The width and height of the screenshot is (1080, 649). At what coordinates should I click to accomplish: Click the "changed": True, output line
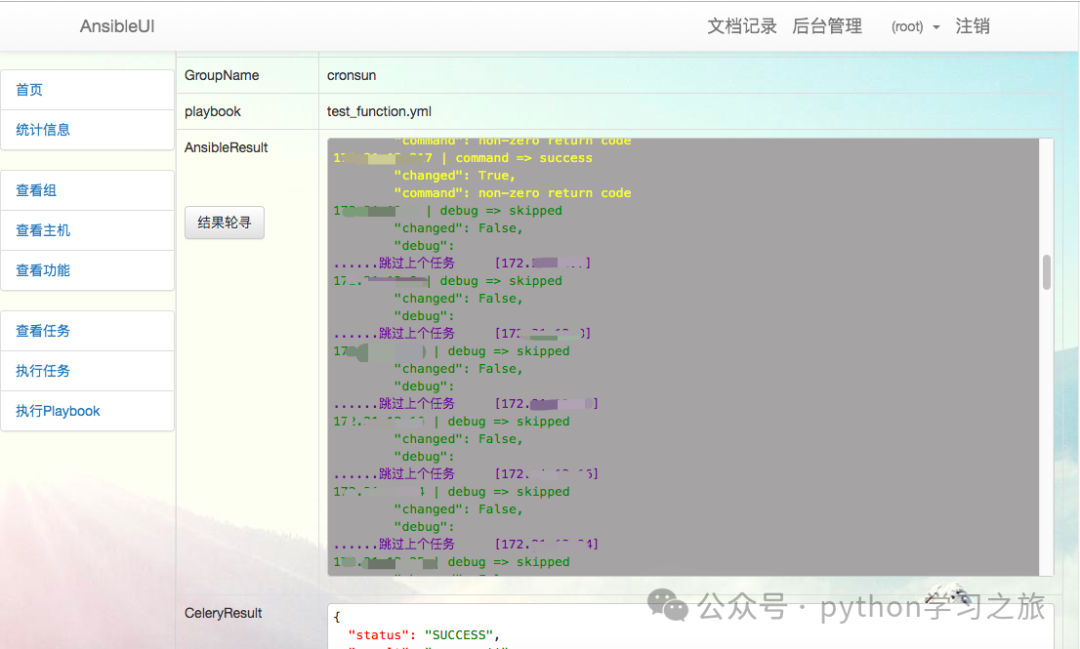pyautogui.click(x=454, y=176)
